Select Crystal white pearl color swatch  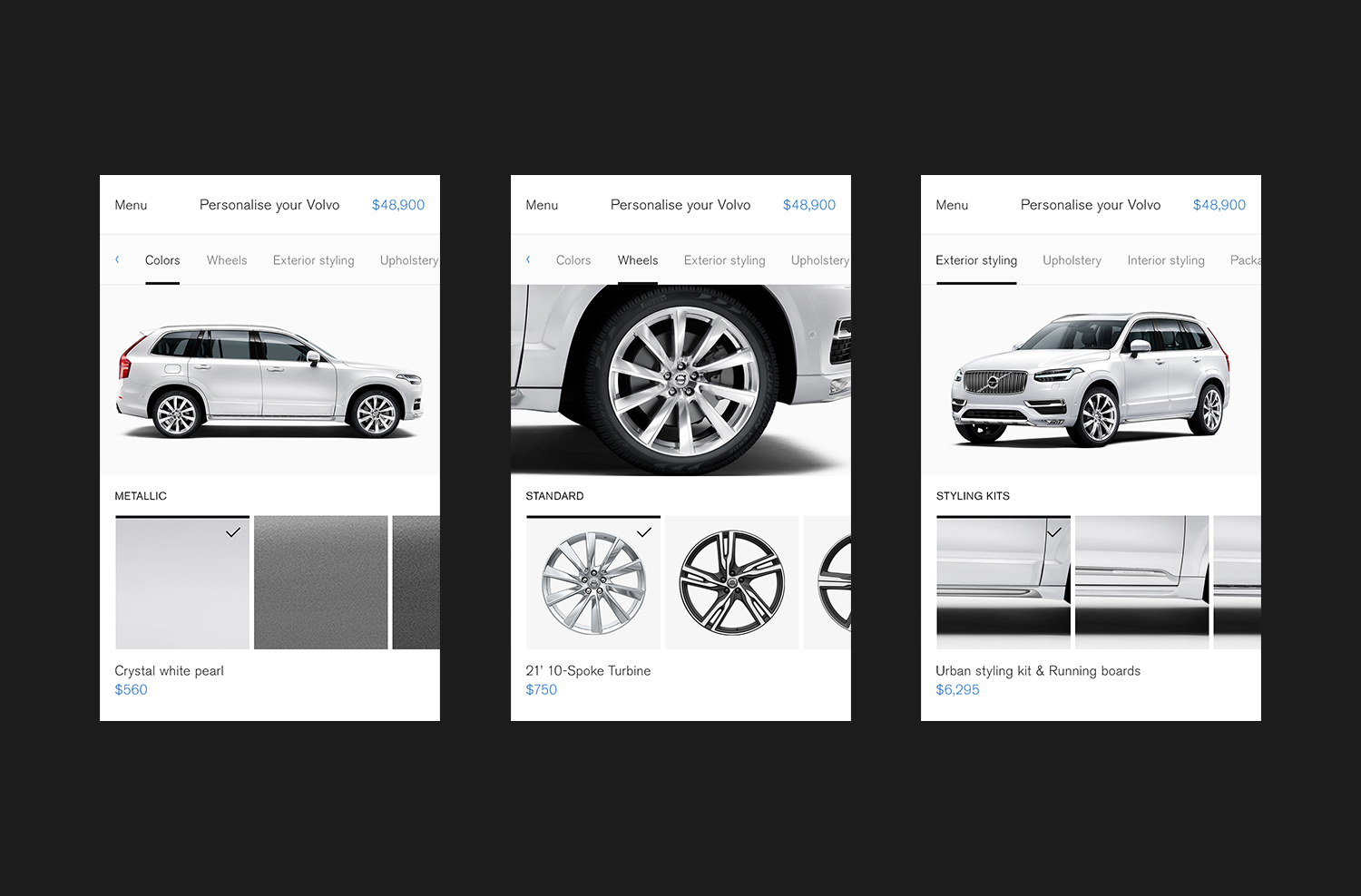point(182,582)
